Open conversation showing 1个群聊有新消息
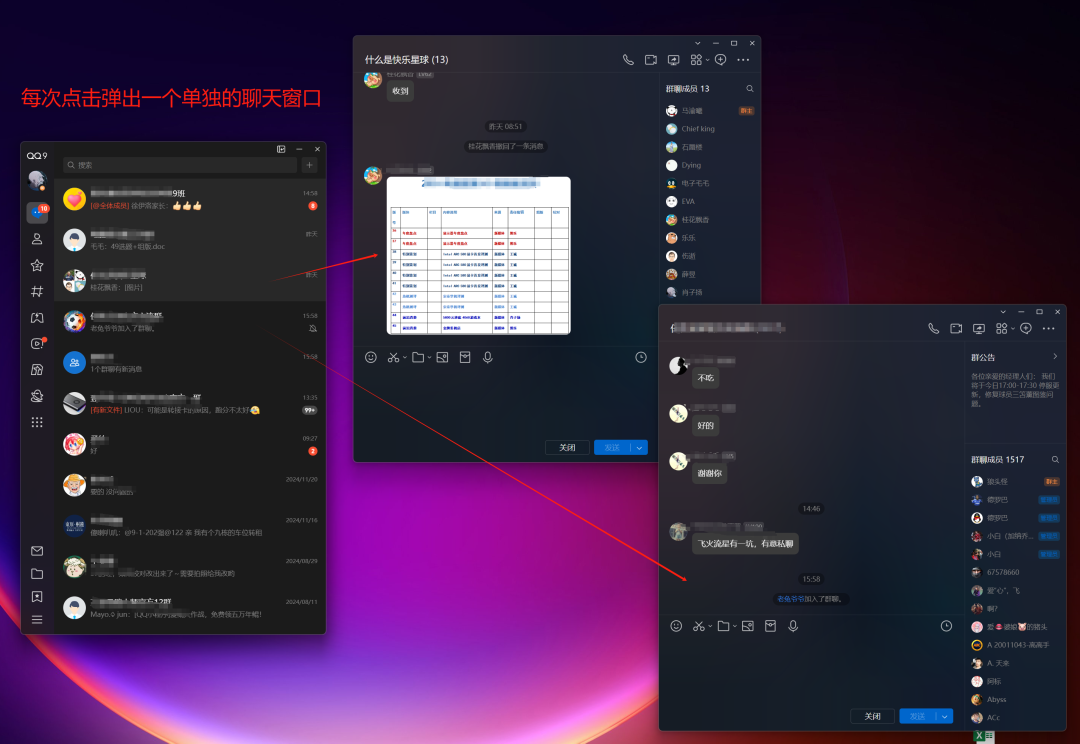The image size is (1080, 744). point(190,363)
